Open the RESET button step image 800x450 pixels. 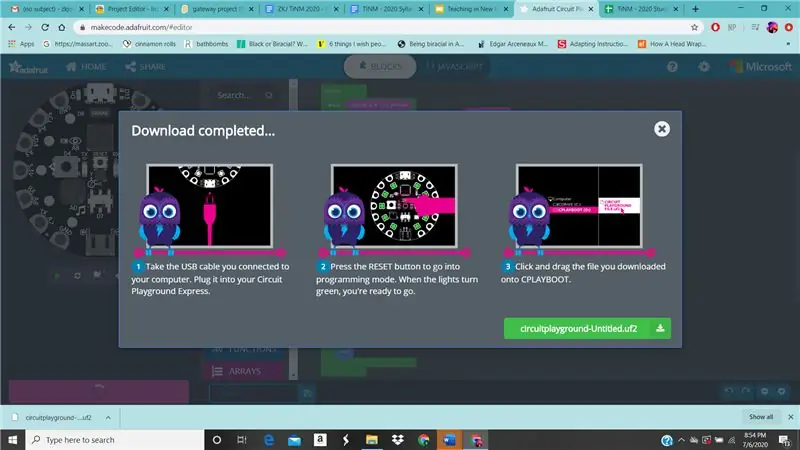coord(394,206)
